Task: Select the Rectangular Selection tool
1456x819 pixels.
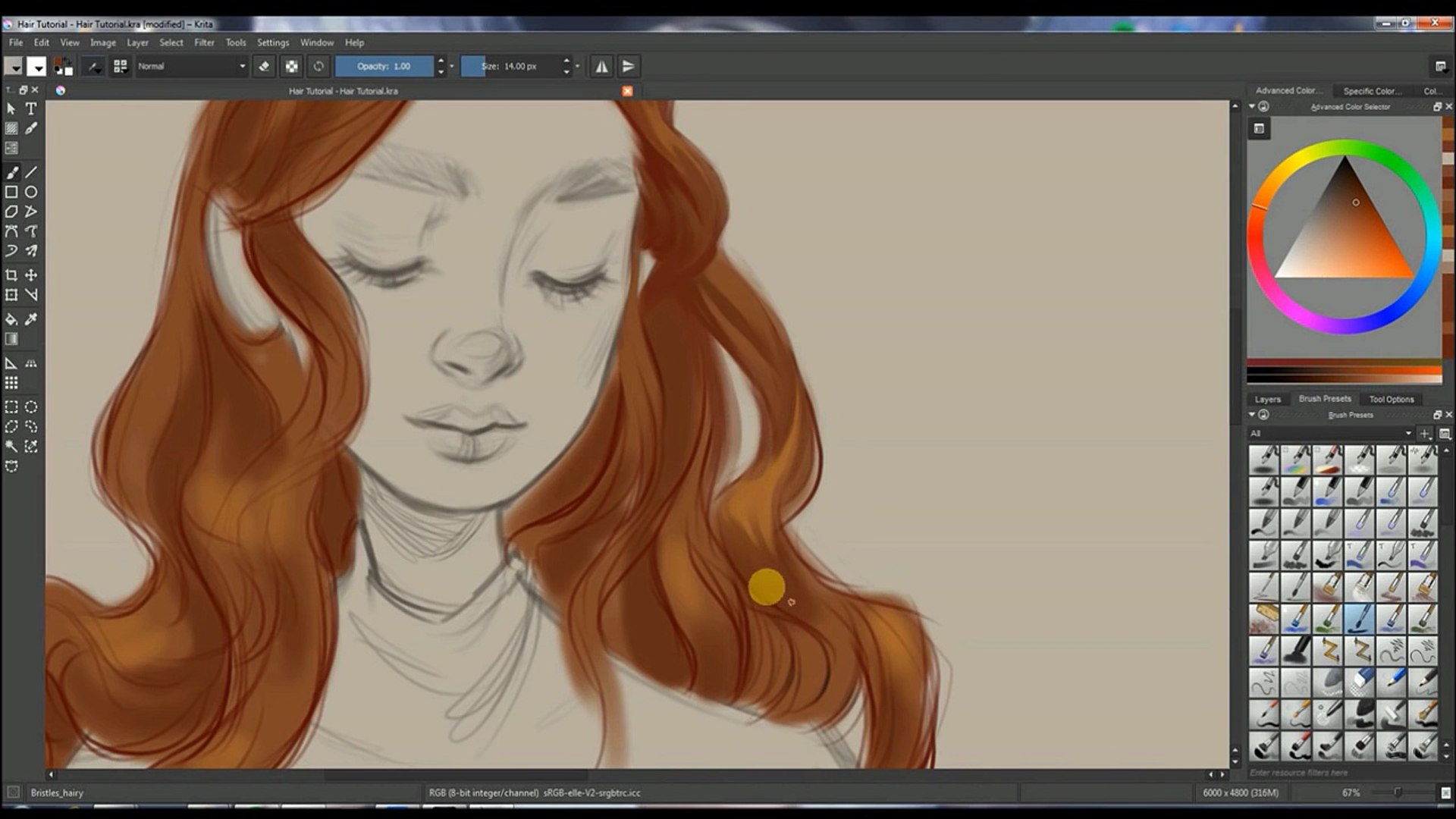Action: pos(11,407)
